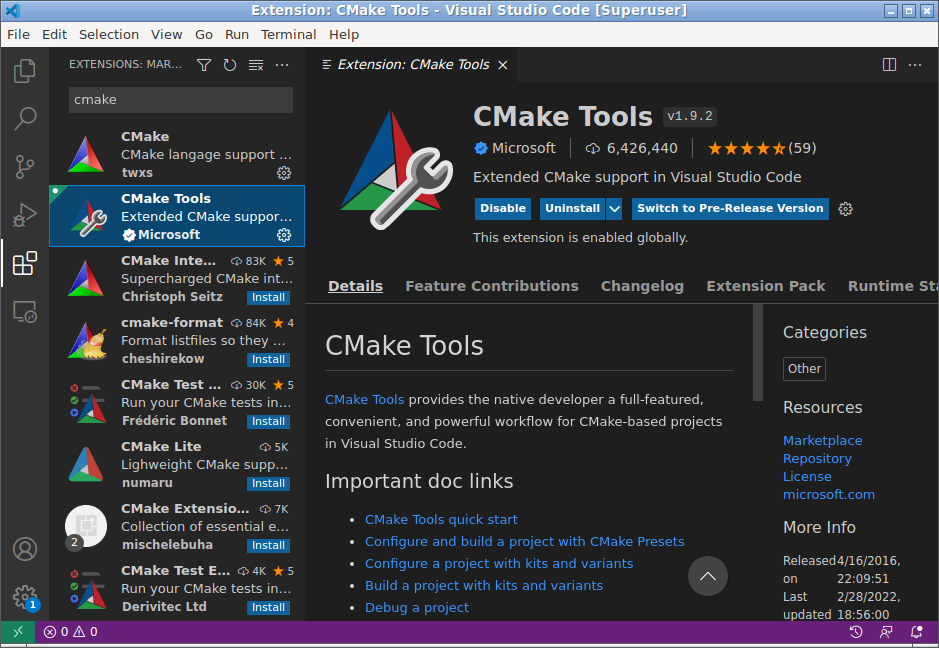
Task: Open Run and Debug view
Action: click(x=25, y=215)
